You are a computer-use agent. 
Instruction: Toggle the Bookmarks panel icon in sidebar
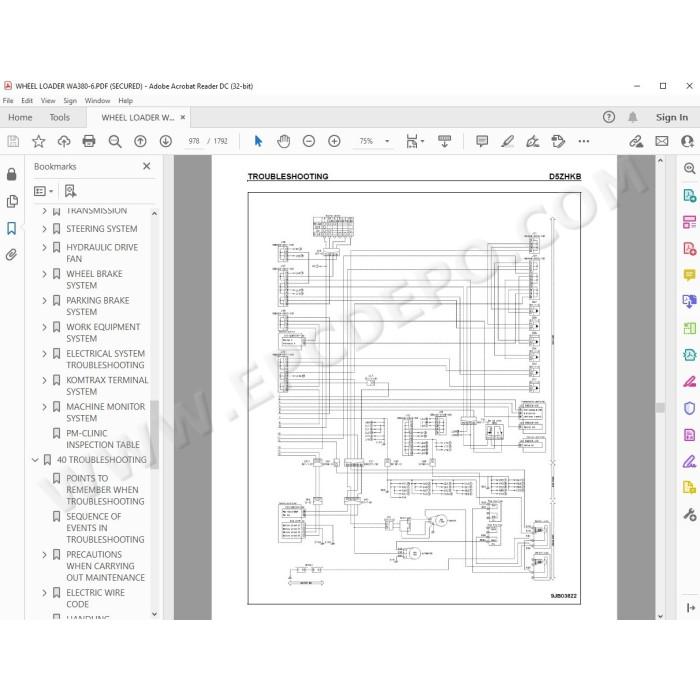(x=12, y=228)
